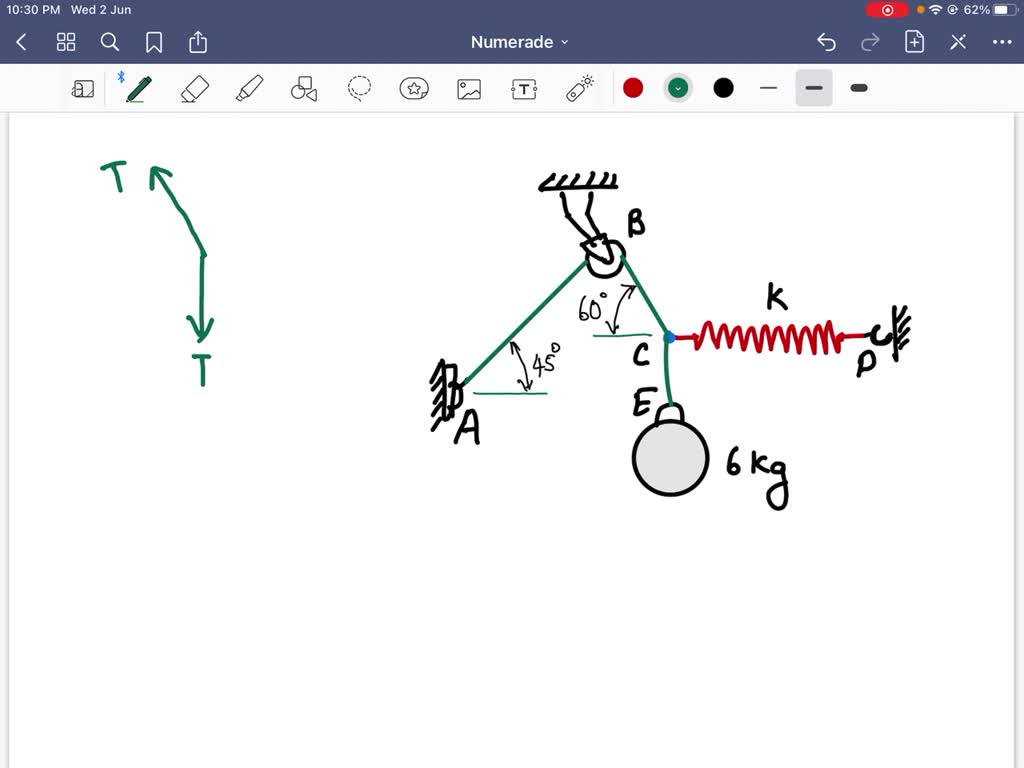Undo the last drawing stroke
The image size is (1024, 768).
coord(826,42)
